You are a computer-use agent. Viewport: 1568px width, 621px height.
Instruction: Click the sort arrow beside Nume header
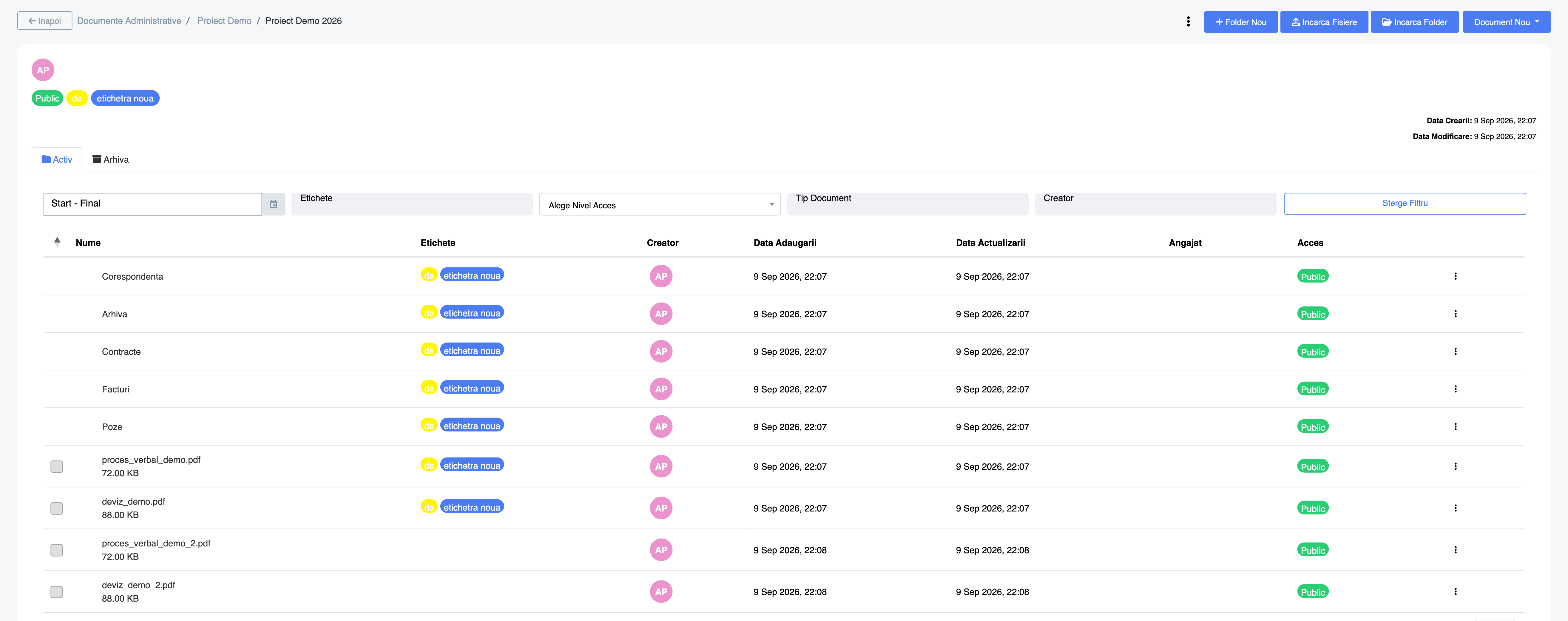pos(57,242)
